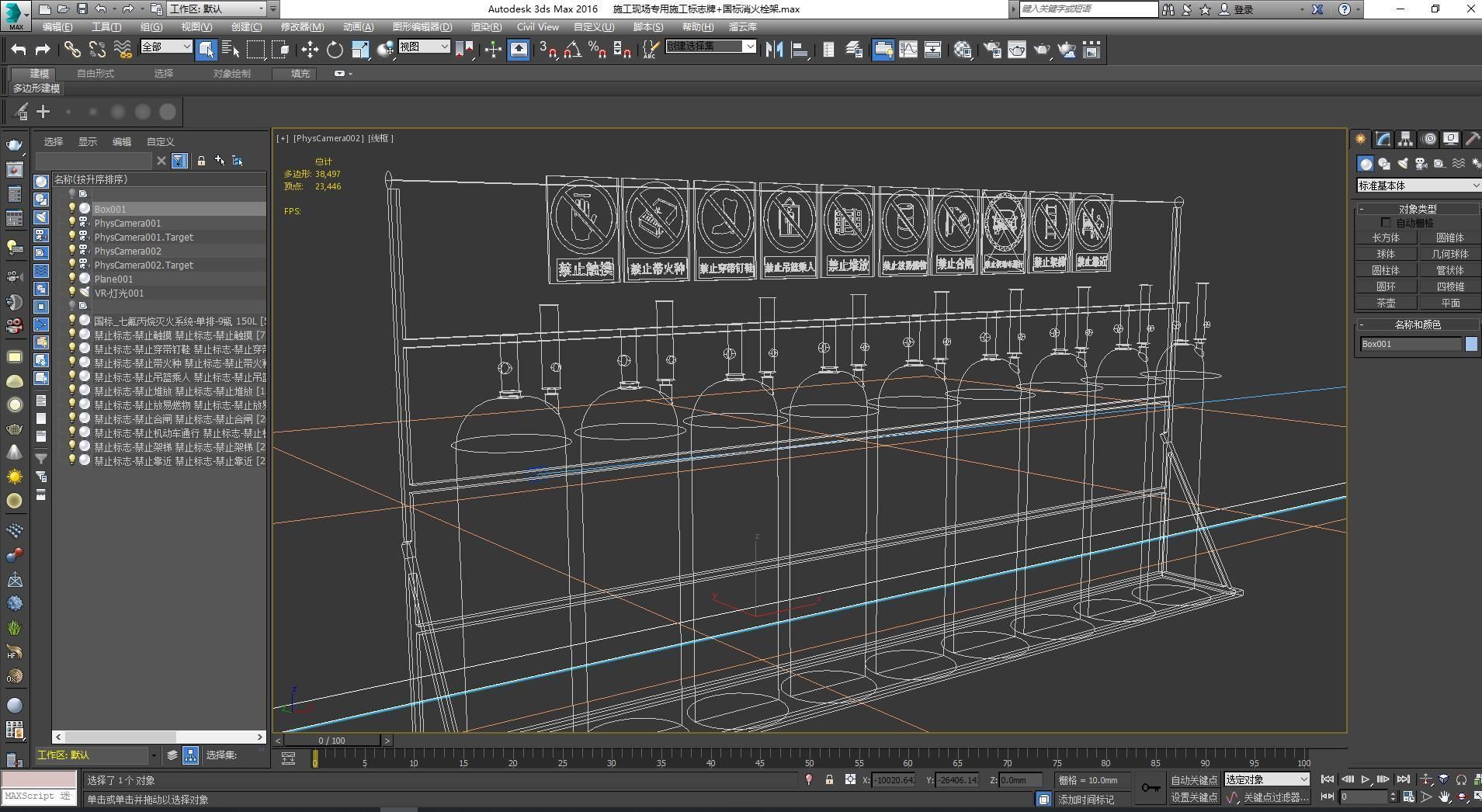Click the Box001 object name field

pyautogui.click(x=1410, y=344)
